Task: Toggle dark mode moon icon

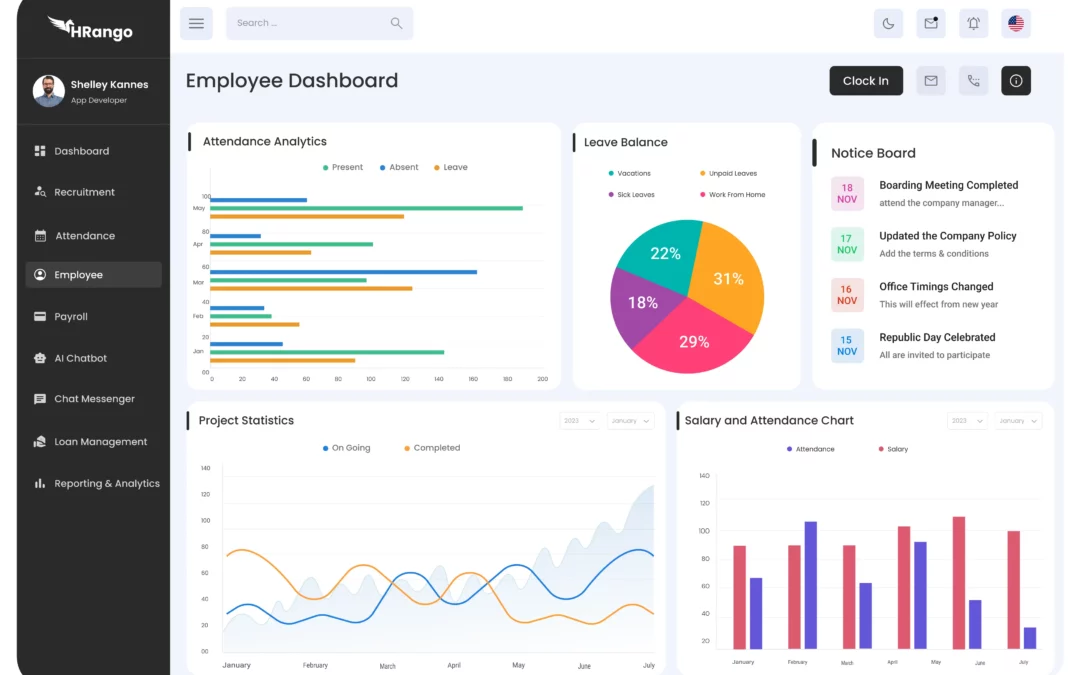Action: [x=888, y=23]
